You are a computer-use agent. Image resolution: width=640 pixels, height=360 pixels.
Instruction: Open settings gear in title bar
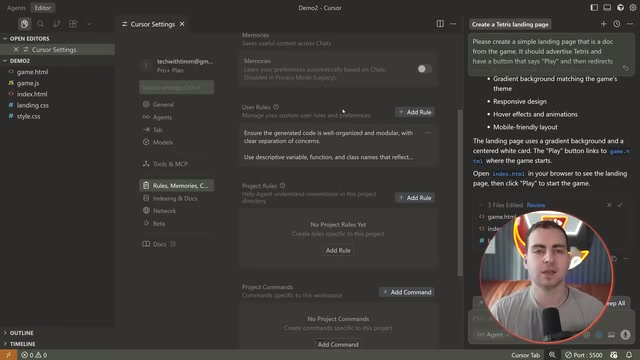click(x=633, y=8)
